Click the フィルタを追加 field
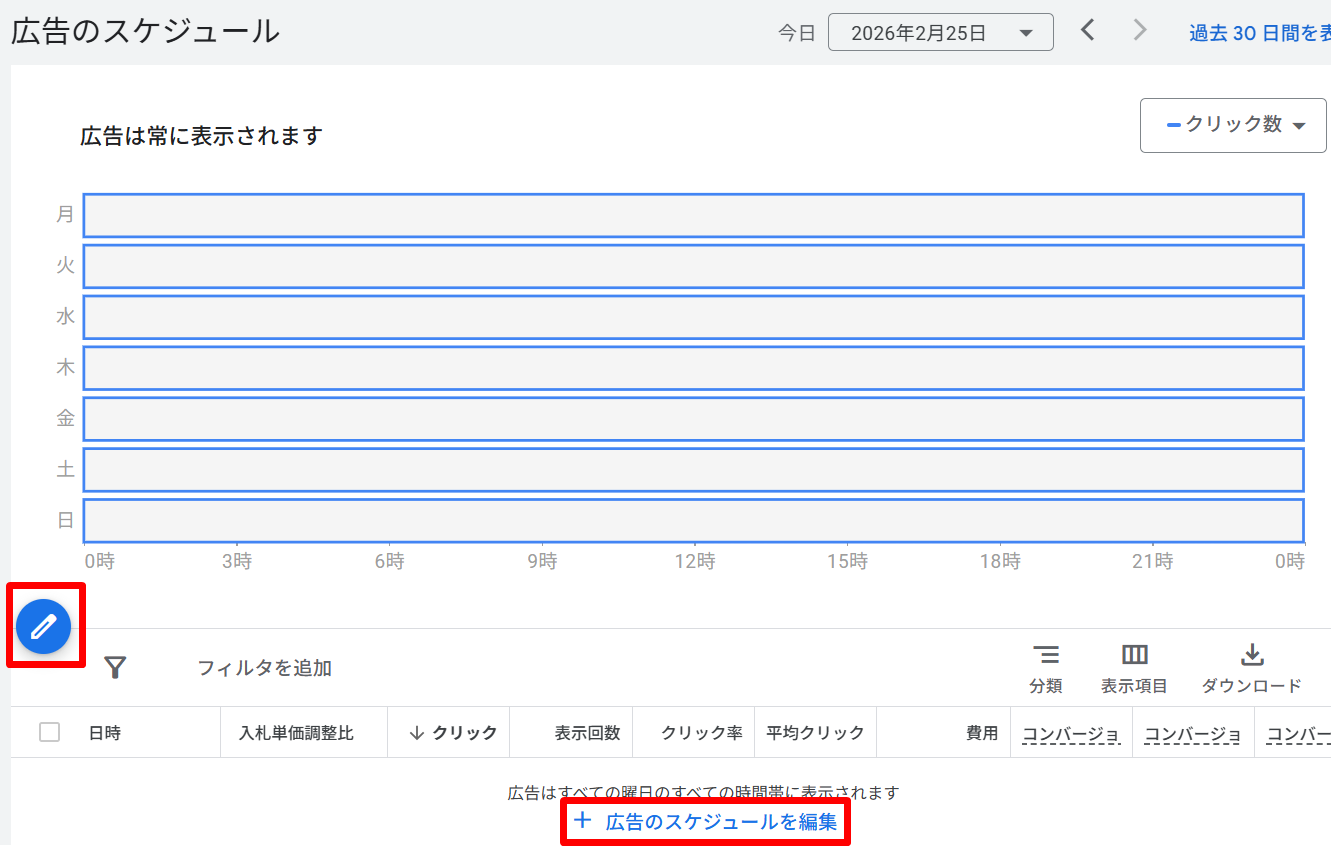 click(x=264, y=668)
